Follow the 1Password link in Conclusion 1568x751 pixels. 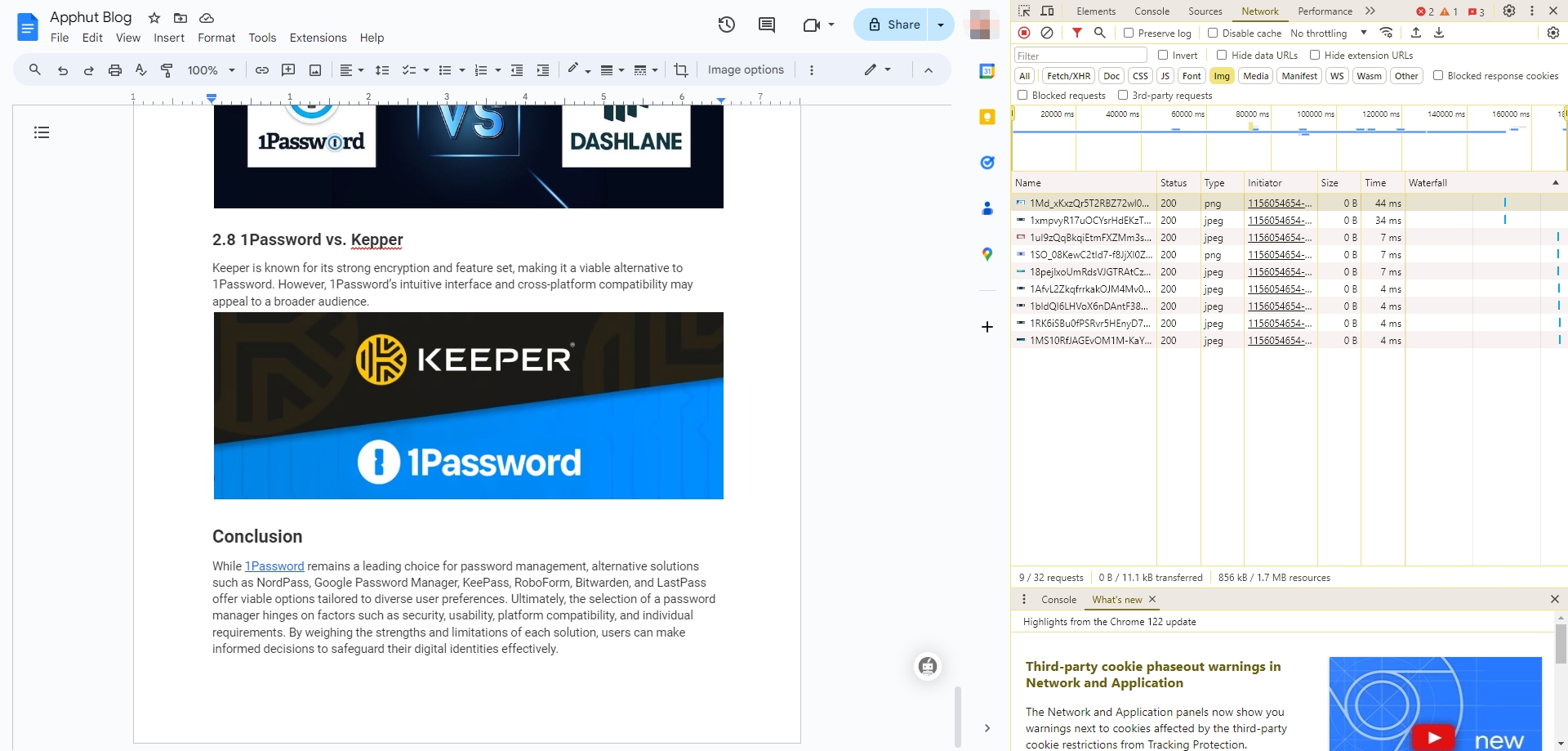(x=274, y=565)
